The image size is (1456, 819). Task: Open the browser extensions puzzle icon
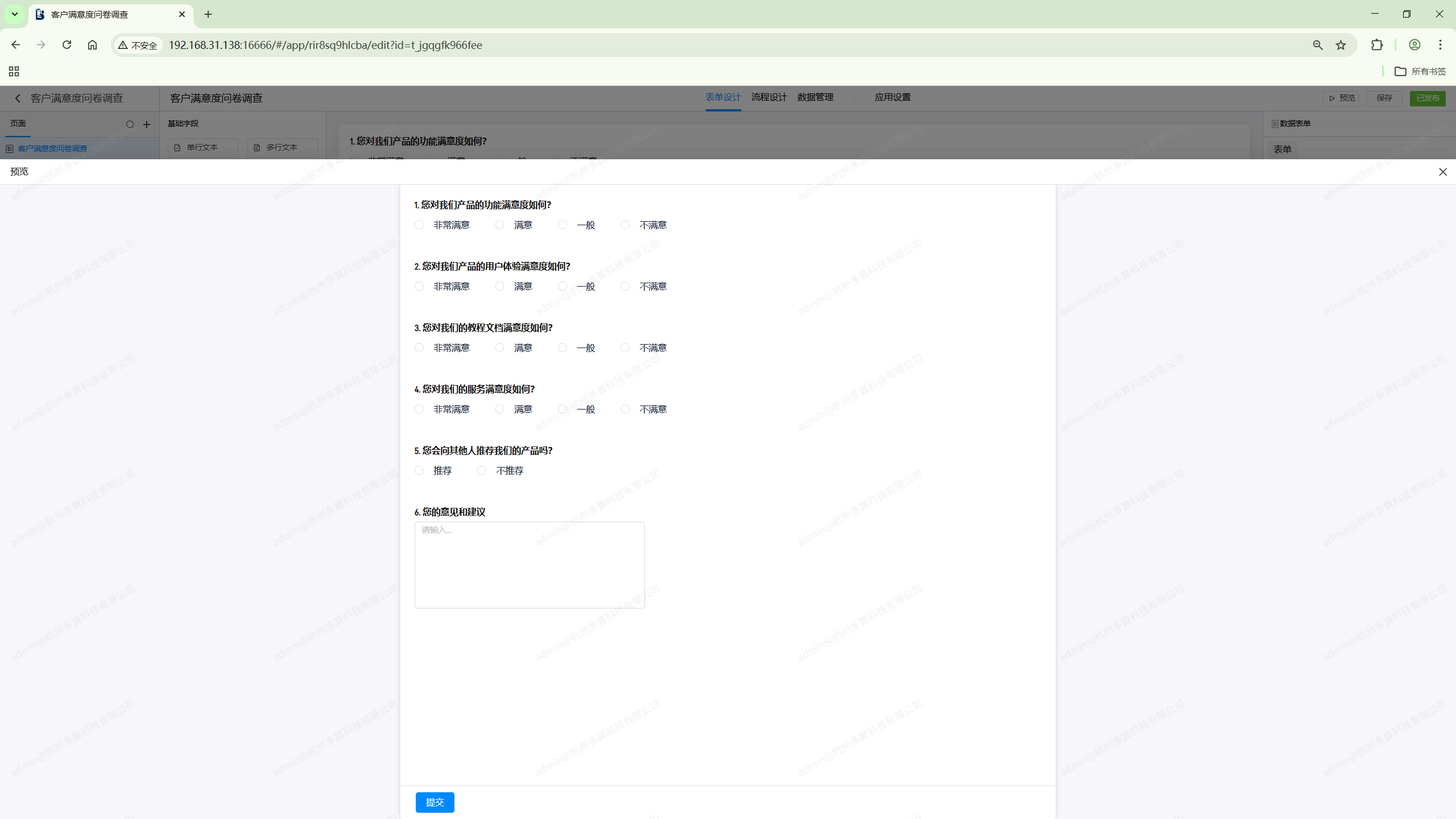(1376, 45)
